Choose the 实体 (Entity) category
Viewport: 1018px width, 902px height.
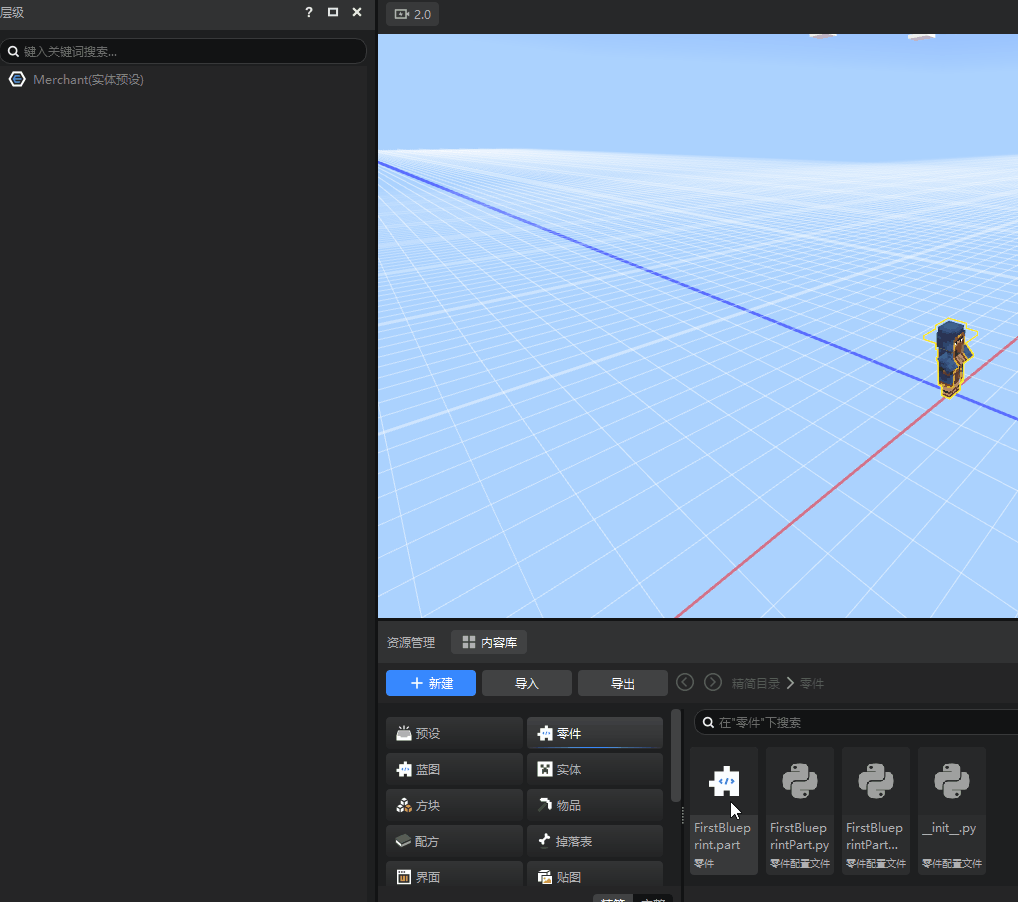click(x=594, y=769)
